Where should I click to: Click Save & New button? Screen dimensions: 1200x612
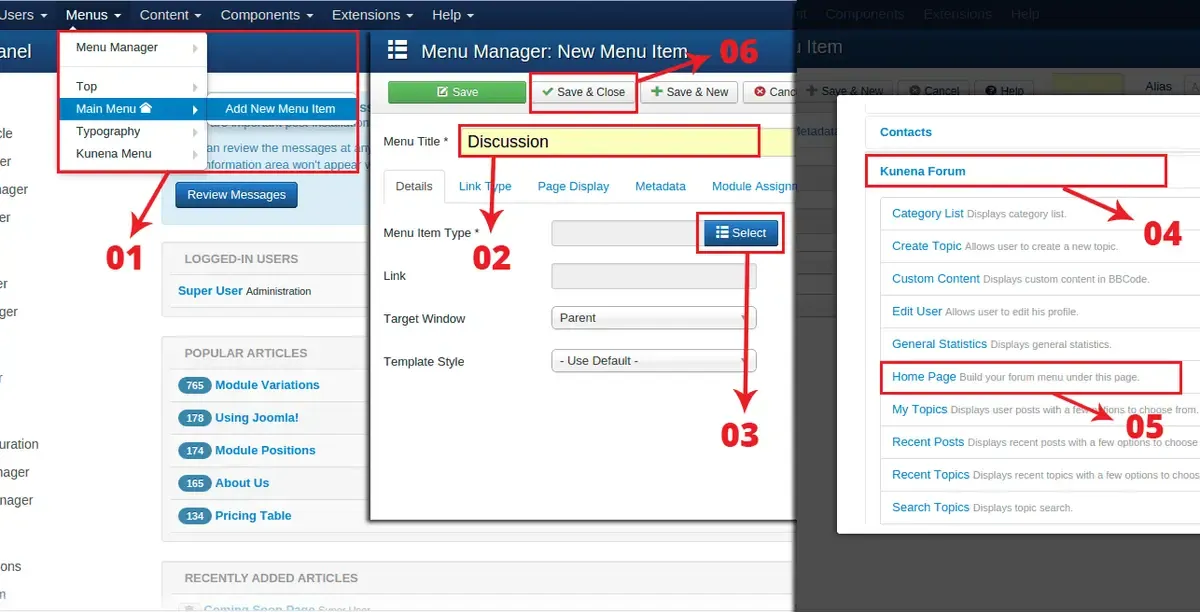click(x=689, y=92)
